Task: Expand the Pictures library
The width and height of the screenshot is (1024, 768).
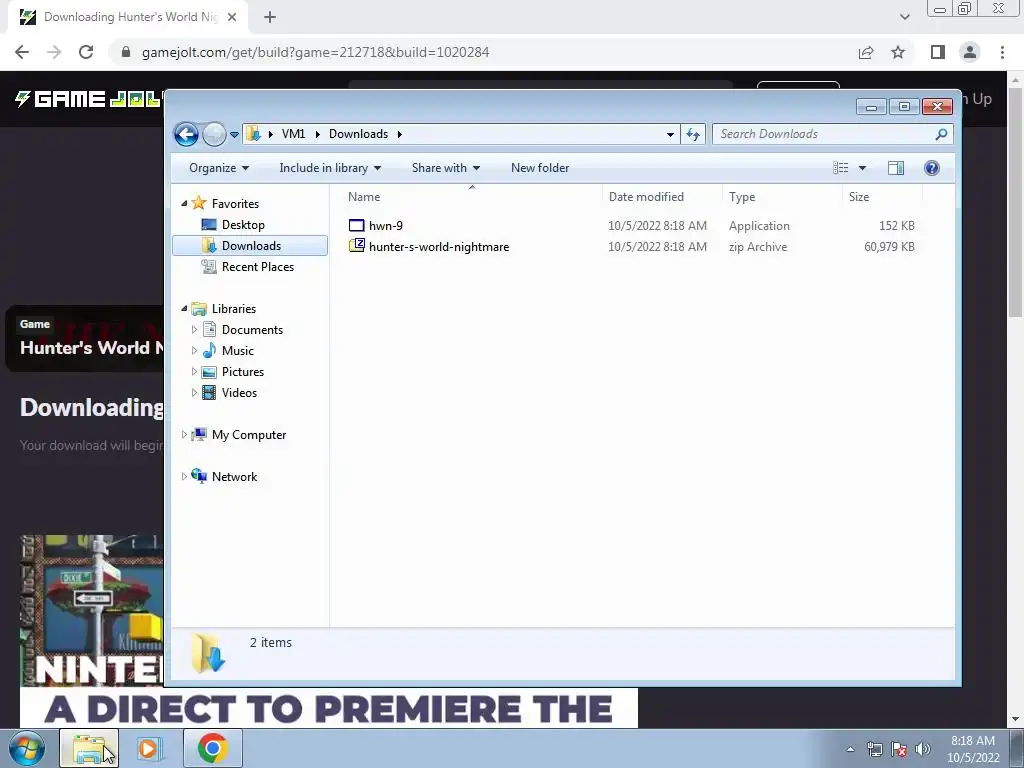Action: pyautogui.click(x=194, y=372)
